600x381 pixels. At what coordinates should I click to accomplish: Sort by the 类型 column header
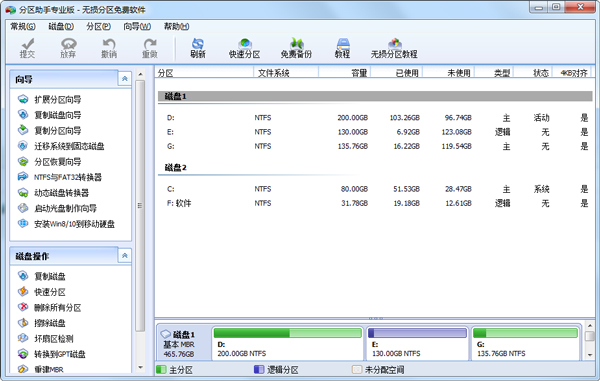point(494,72)
